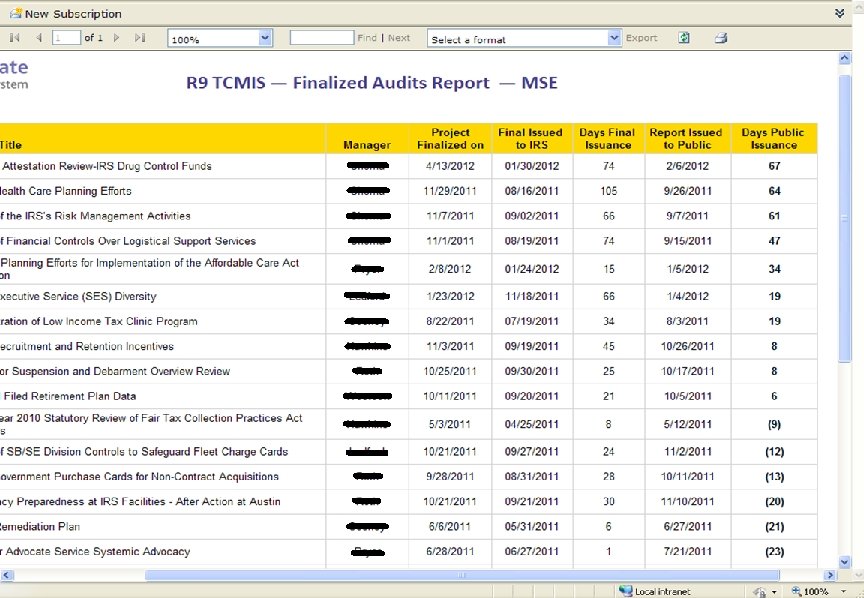Click Filed Retirement Plan Data title

(69, 396)
